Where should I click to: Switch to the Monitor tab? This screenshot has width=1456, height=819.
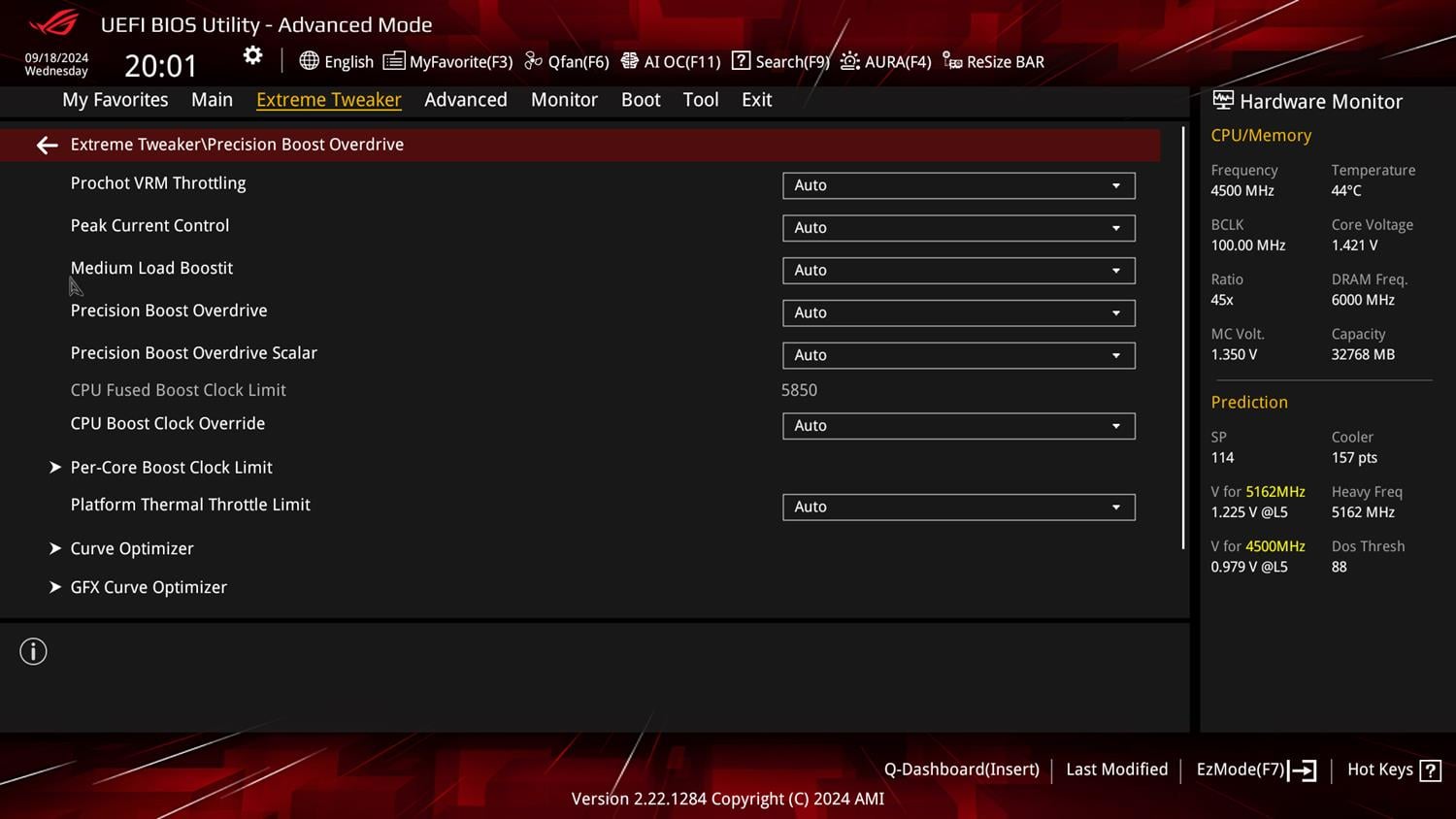(564, 99)
